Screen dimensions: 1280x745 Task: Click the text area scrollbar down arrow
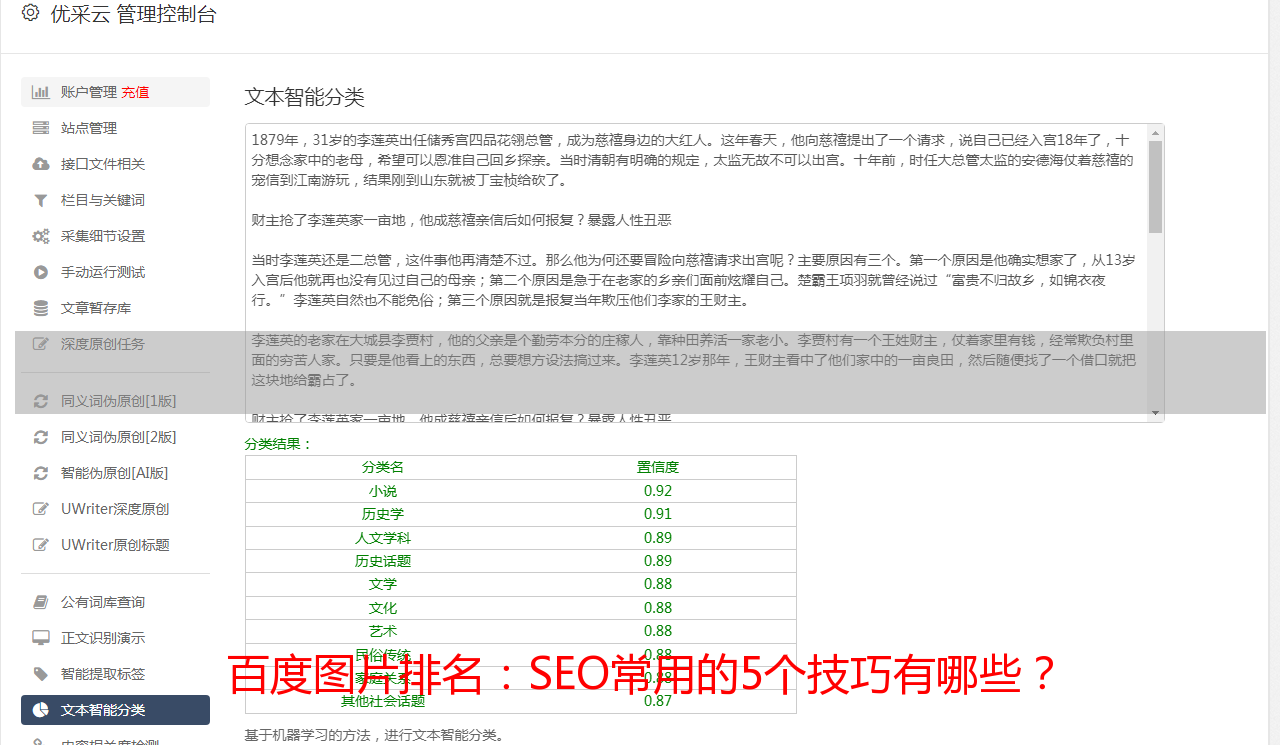tap(1156, 414)
